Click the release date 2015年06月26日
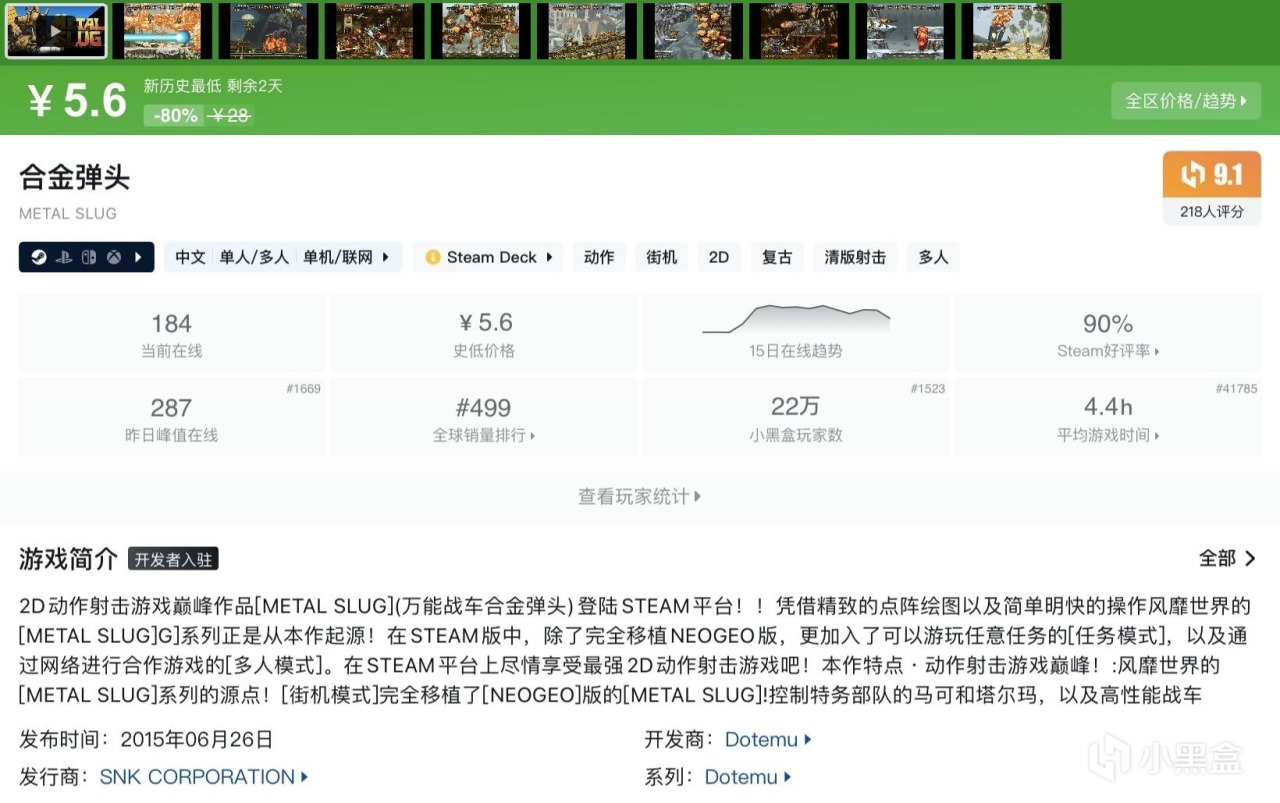 tap(196, 740)
